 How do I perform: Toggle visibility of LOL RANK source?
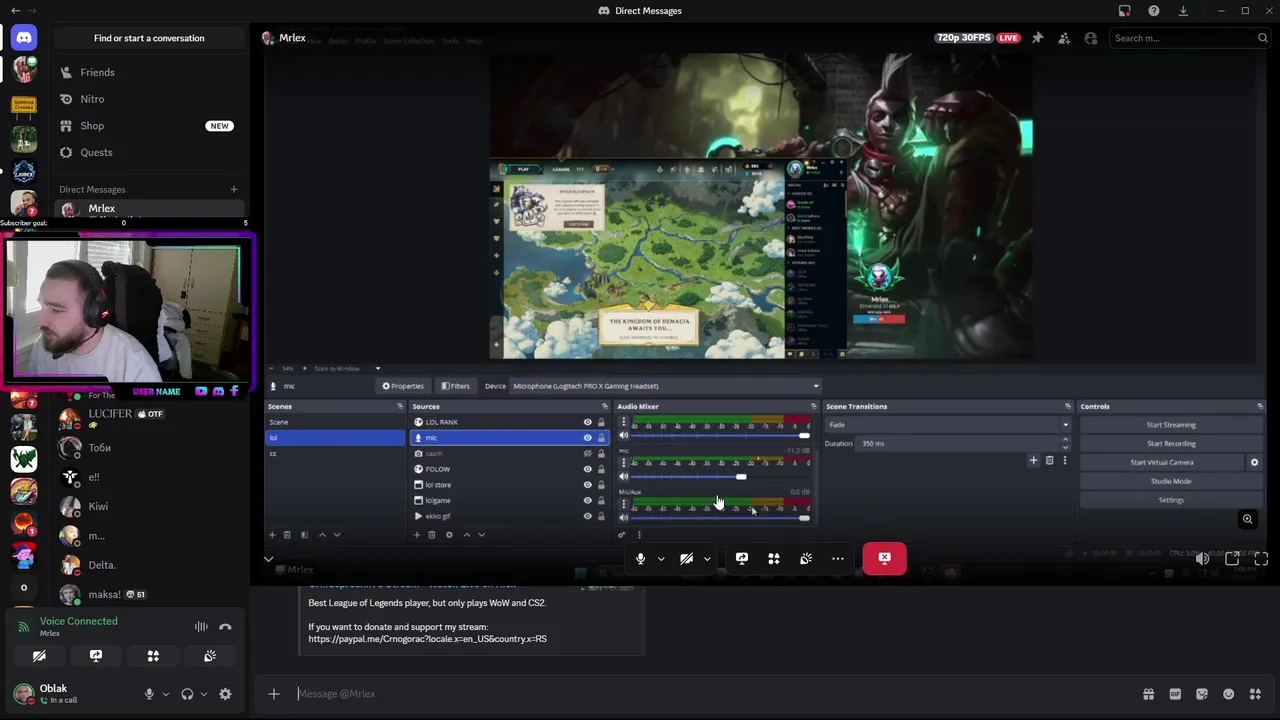[588, 422]
